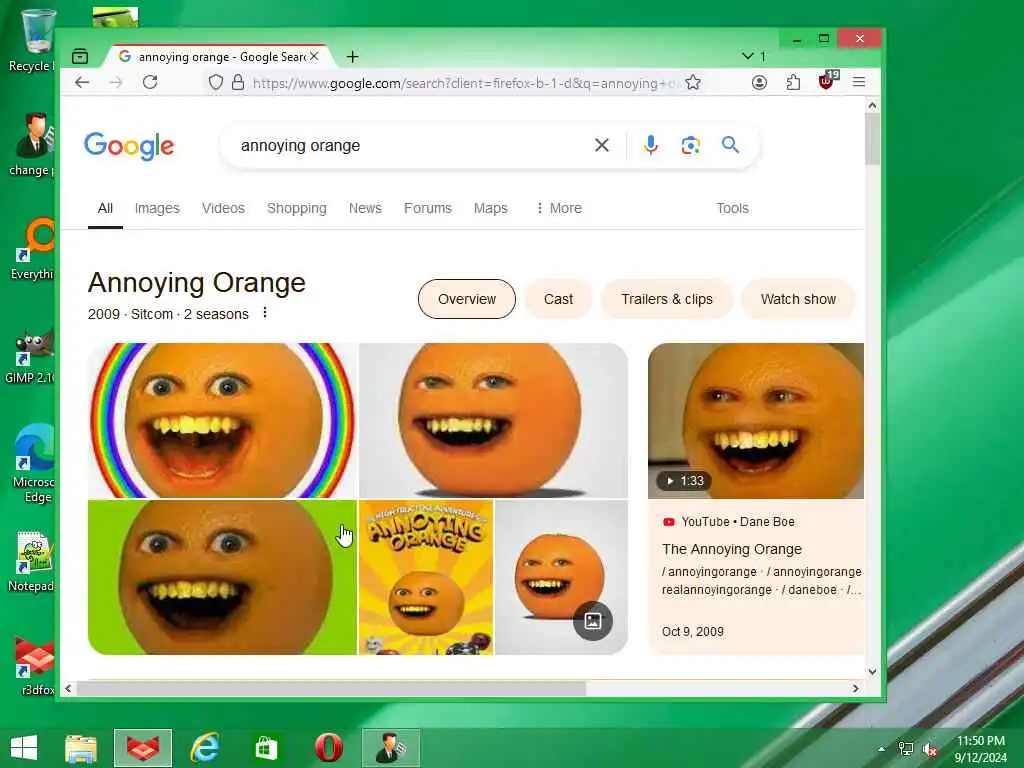Start voice search with microphone icon
Image resolution: width=1024 pixels, height=768 pixels.
point(650,145)
